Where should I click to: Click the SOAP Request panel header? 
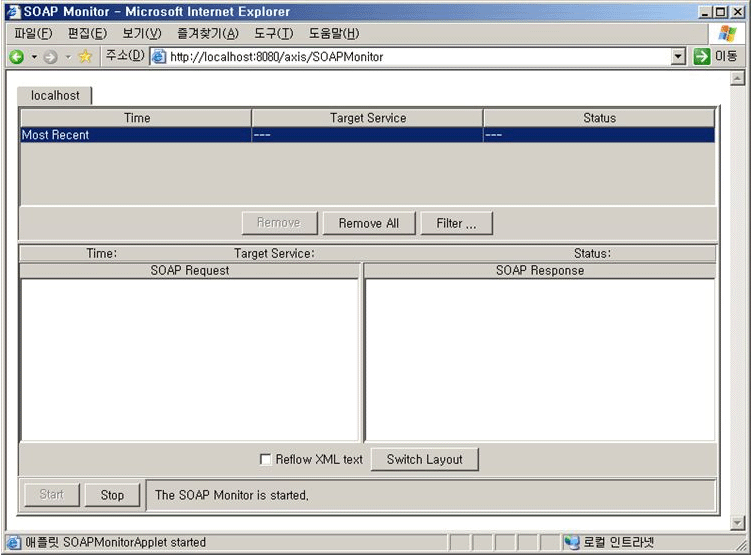tap(190, 271)
